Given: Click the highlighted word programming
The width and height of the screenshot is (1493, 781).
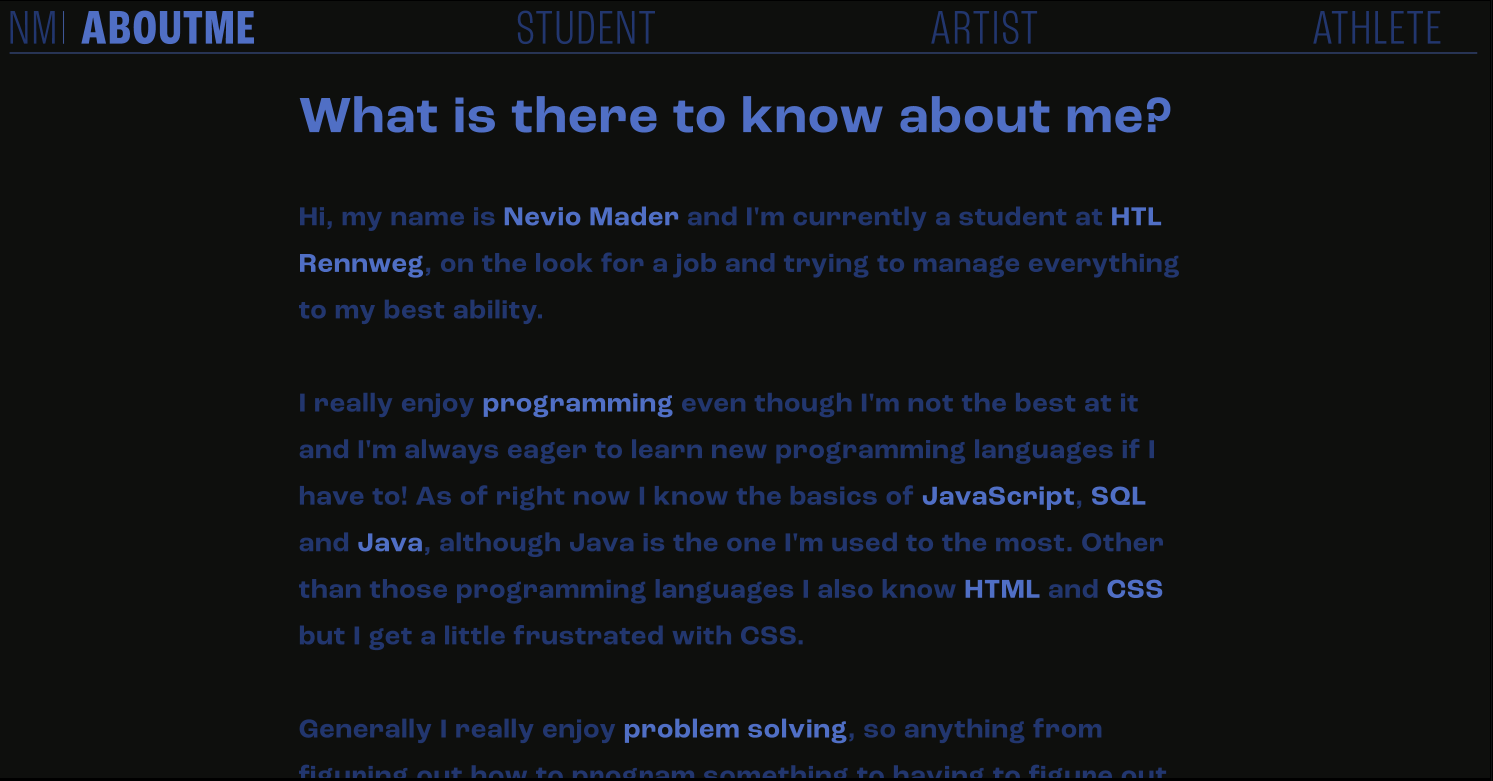Looking at the screenshot, I should (577, 404).
